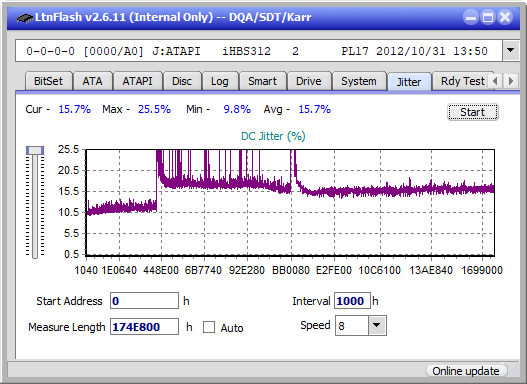527x384 pixels.
Task: Open the Smart tab
Action: 262,81
